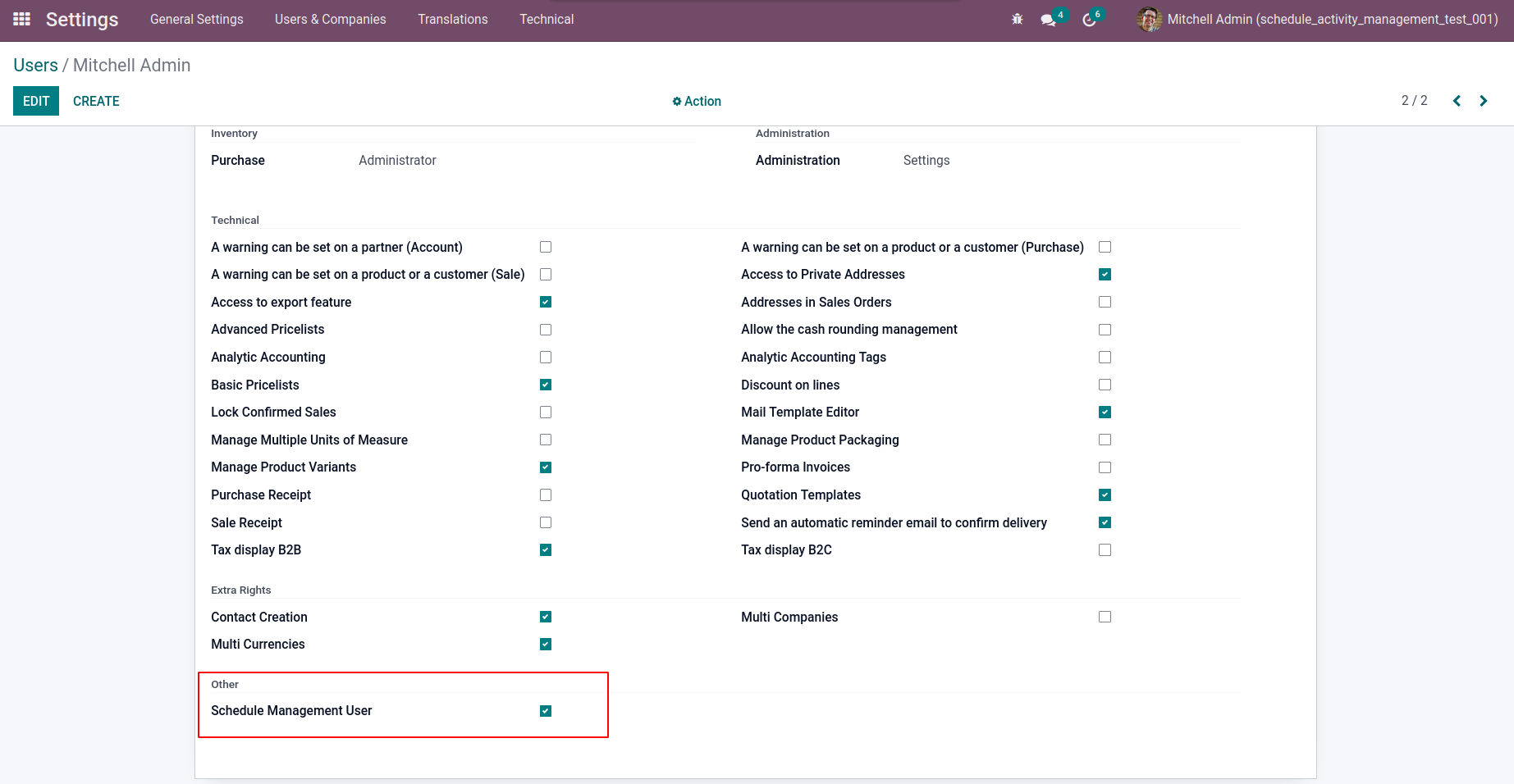Enable Analytic Accounting checkbox
The height and width of the screenshot is (784, 1514).
pos(546,358)
